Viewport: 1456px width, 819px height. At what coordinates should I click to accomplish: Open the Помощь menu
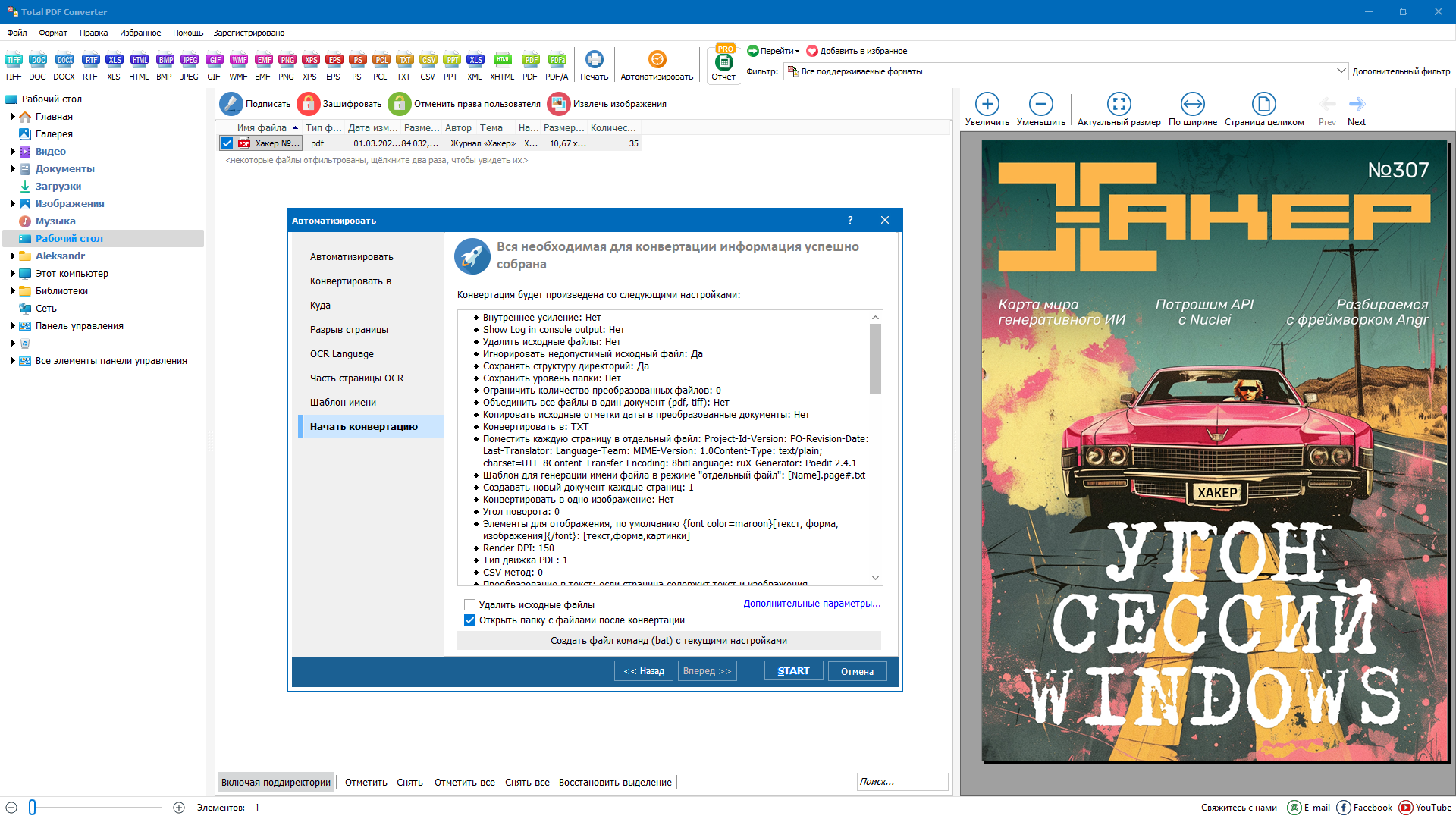pos(188,33)
